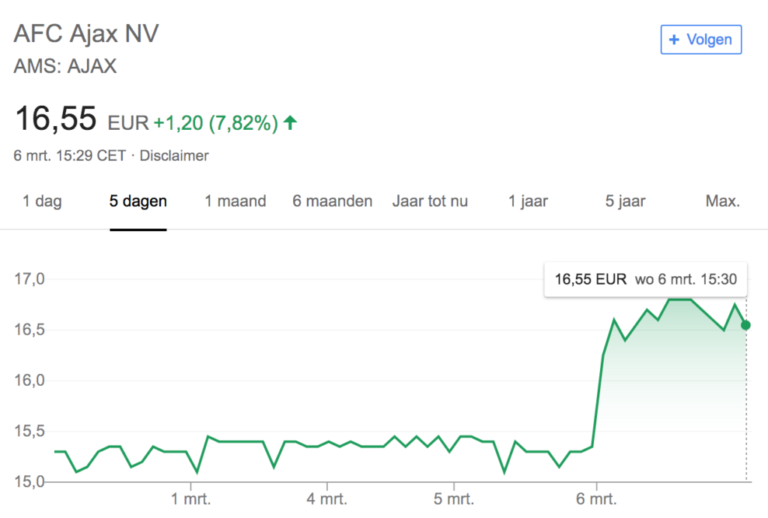Image resolution: width=768 pixels, height=518 pixels.
Task: Show the Jaar tot nu range
Action: pos(430,201)
